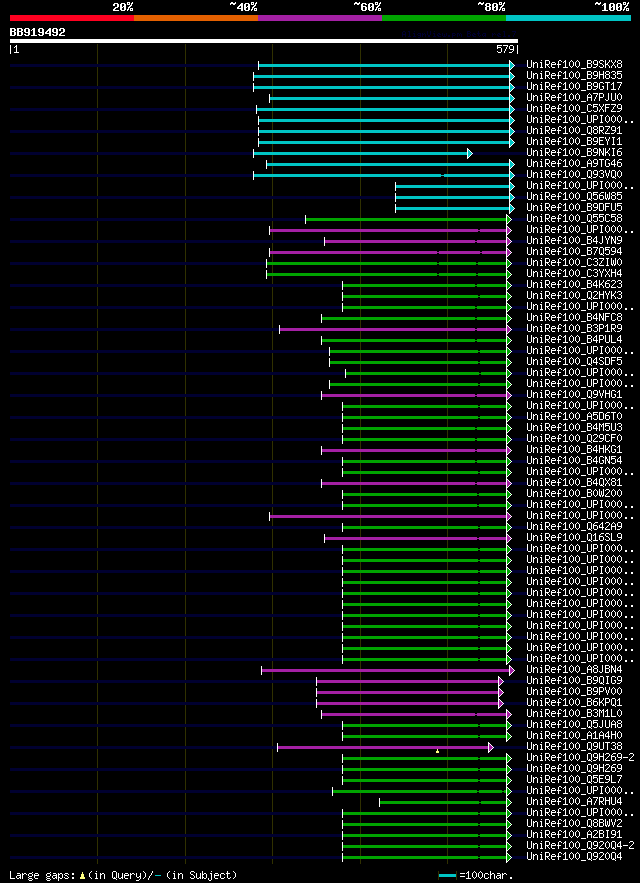Select the UniRef100_B9EYI1 label
640x883 pixels.
click(x=574, y=141)
